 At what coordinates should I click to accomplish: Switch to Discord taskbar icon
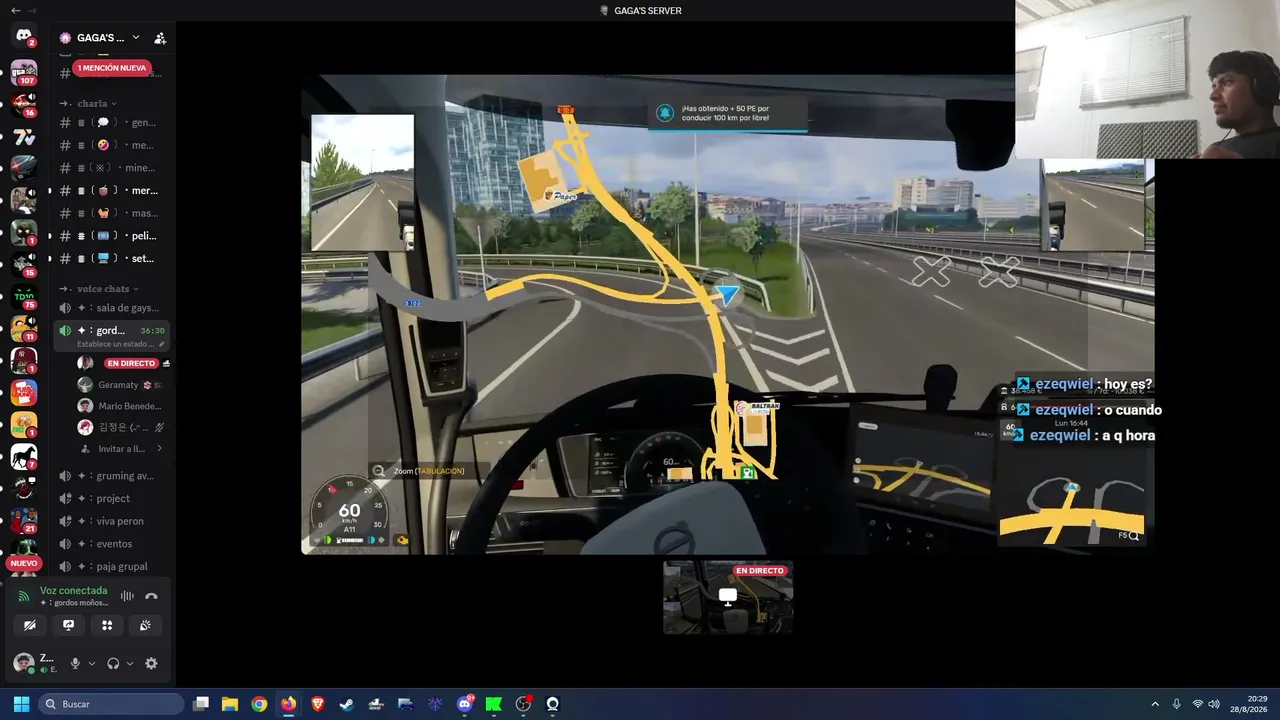465,704
